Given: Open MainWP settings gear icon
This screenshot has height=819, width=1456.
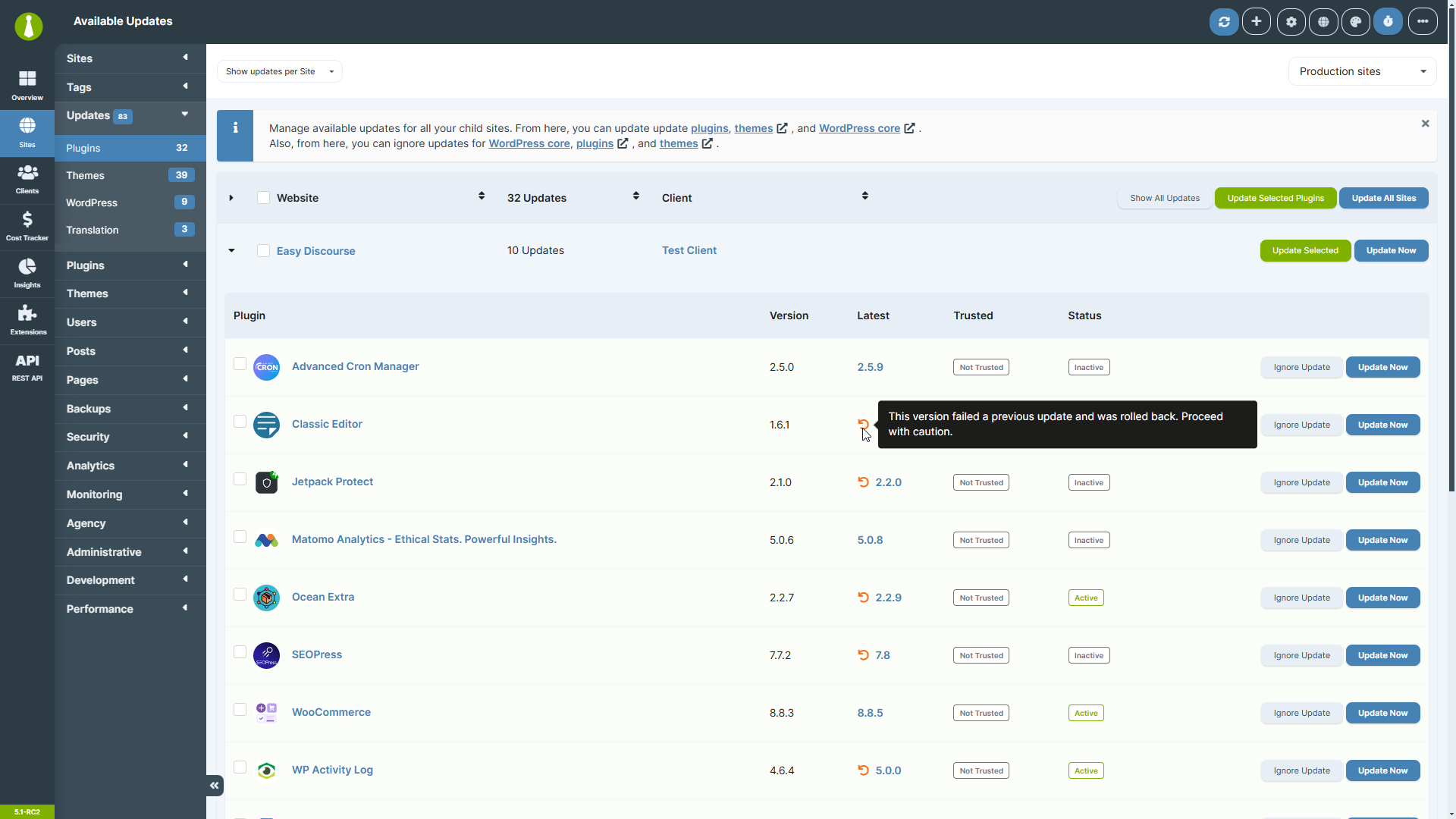Looking at the screenshot, I should click(1290, 22).
